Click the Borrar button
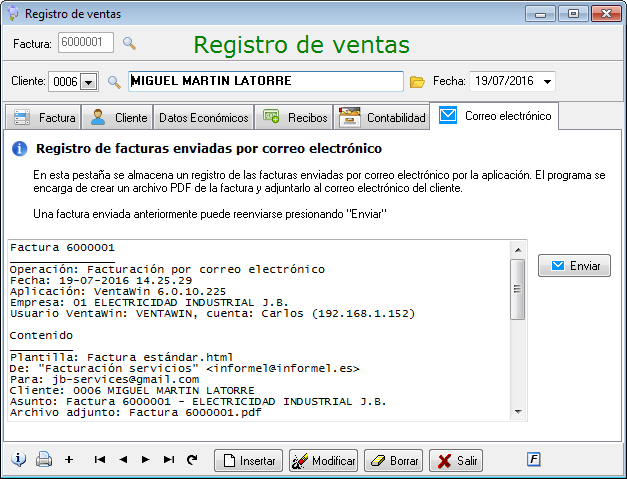627x479 pixels. click(x=393, y=461)
